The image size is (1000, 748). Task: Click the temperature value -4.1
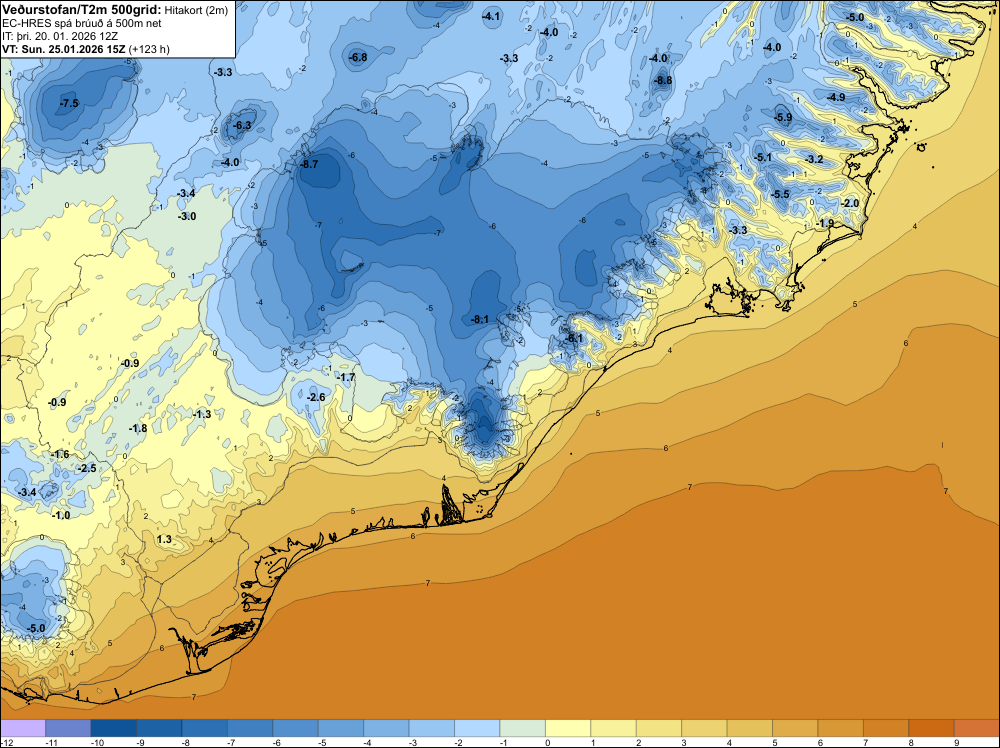click(491, 17)
